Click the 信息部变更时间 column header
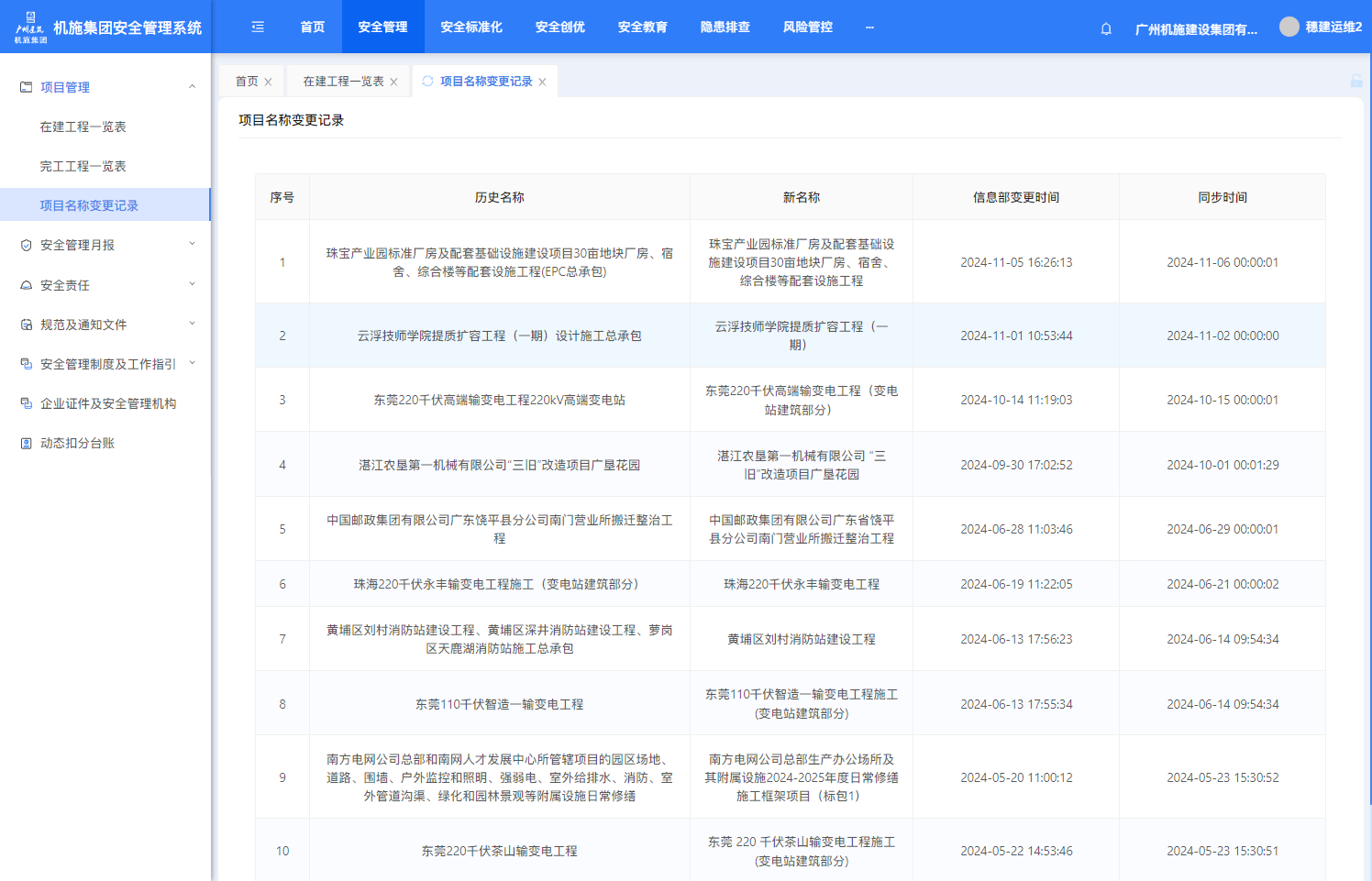The height and width of the screenshot is (881, 1372). pyautogui.click(x=1015, y=197)
